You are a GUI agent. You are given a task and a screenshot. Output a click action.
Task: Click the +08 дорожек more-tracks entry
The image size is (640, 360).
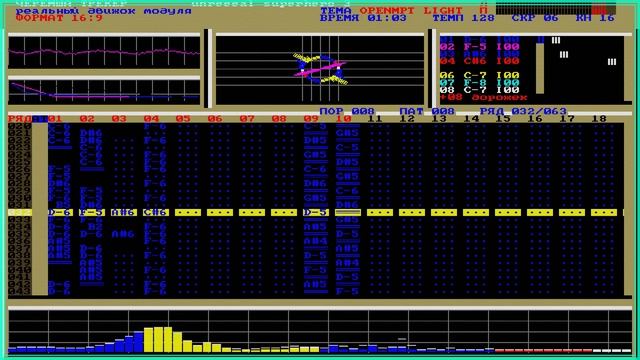pyautogui.click(x=484, y=98)
